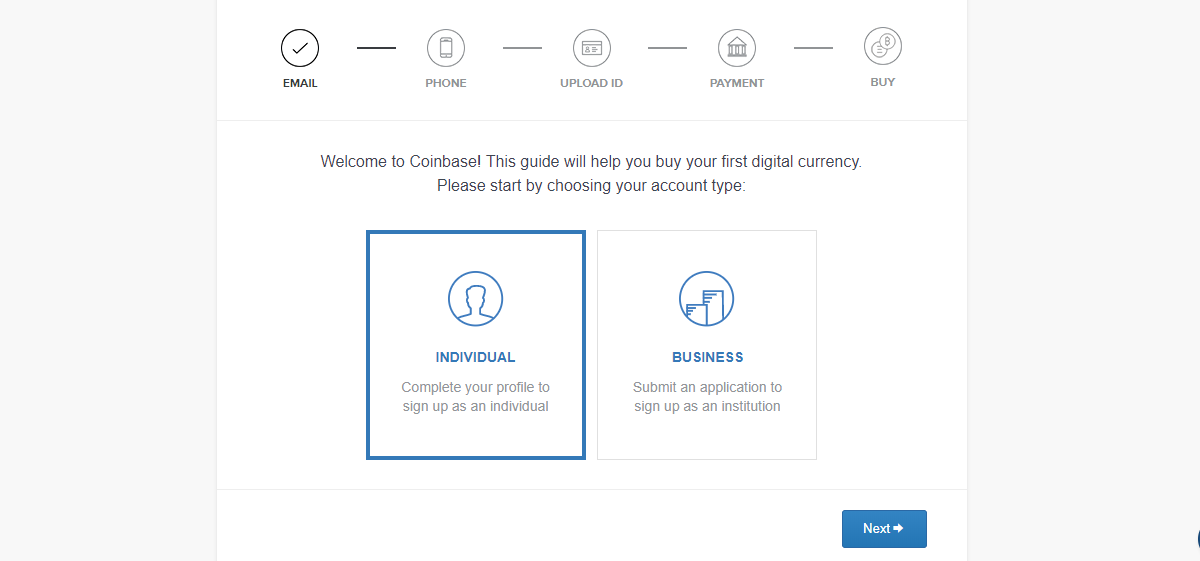
Task: Select the BUY step label
Action: click(x=883, y=82)
